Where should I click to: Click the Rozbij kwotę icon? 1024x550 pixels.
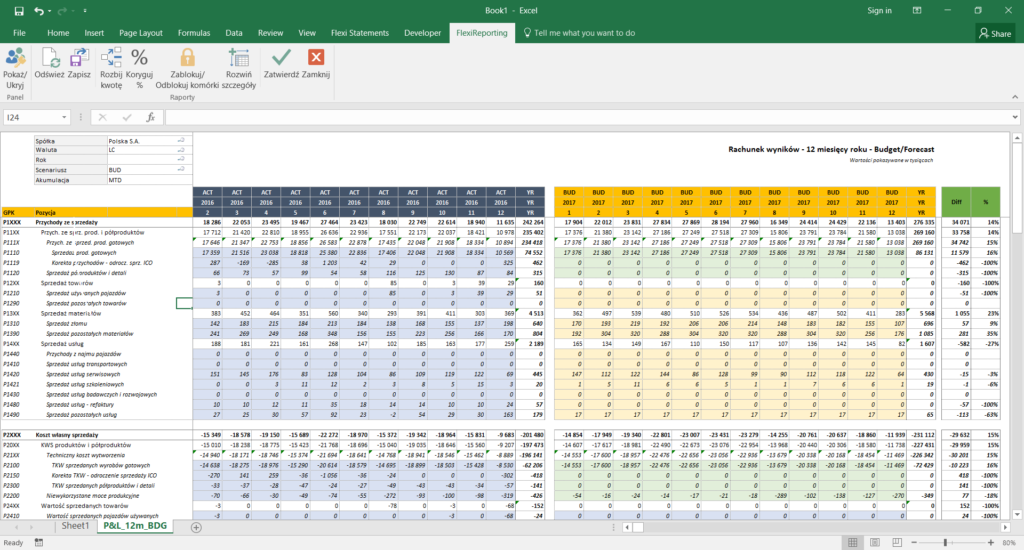coord(112,58)
